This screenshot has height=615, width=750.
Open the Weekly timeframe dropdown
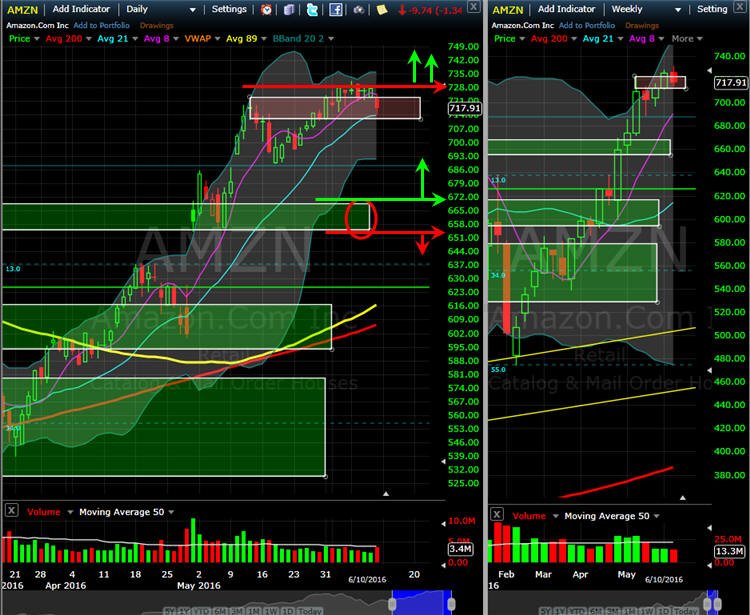click(677, 10)
